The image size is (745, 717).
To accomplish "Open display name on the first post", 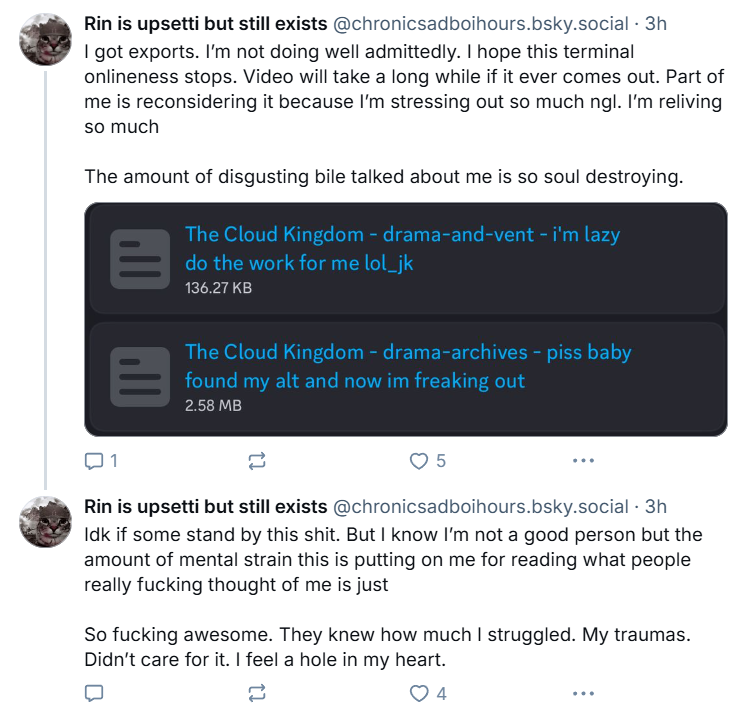I will coord(206,23).
